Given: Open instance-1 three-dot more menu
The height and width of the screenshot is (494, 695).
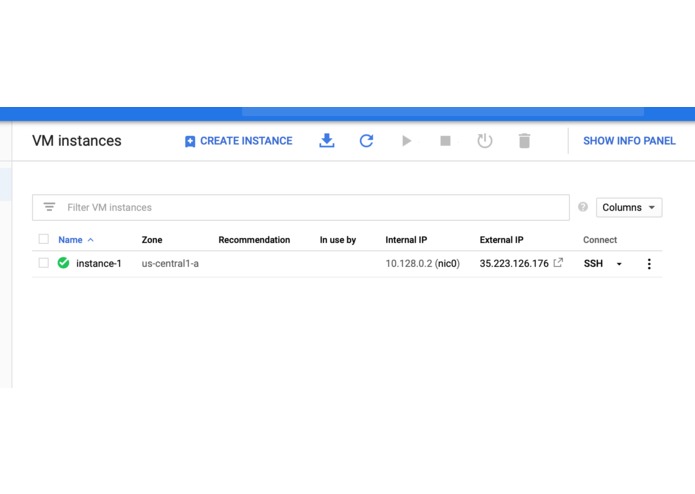Looking at the screenshot, I should (x=649, y=264).
